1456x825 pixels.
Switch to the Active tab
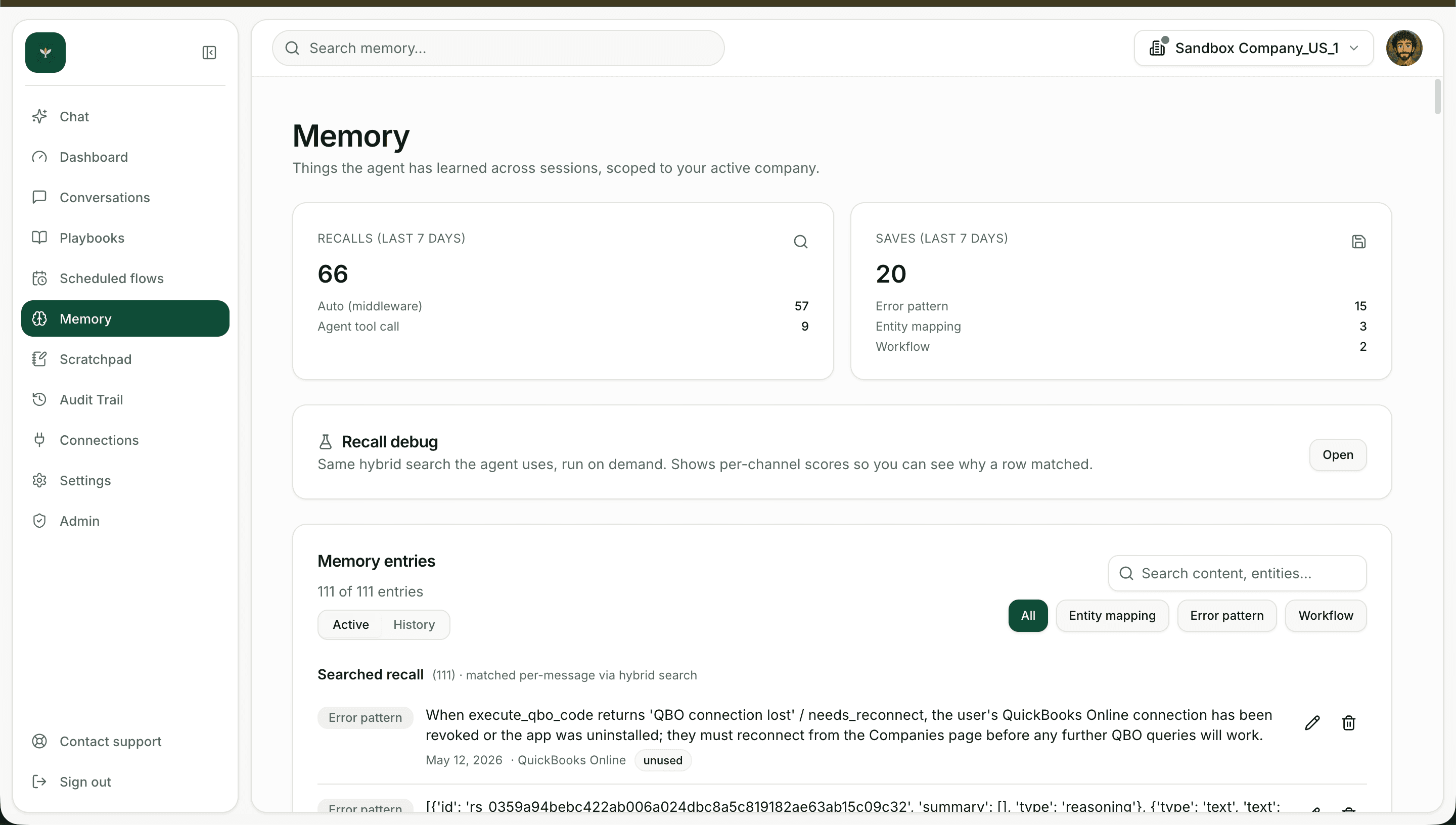(x=351, y=624)
